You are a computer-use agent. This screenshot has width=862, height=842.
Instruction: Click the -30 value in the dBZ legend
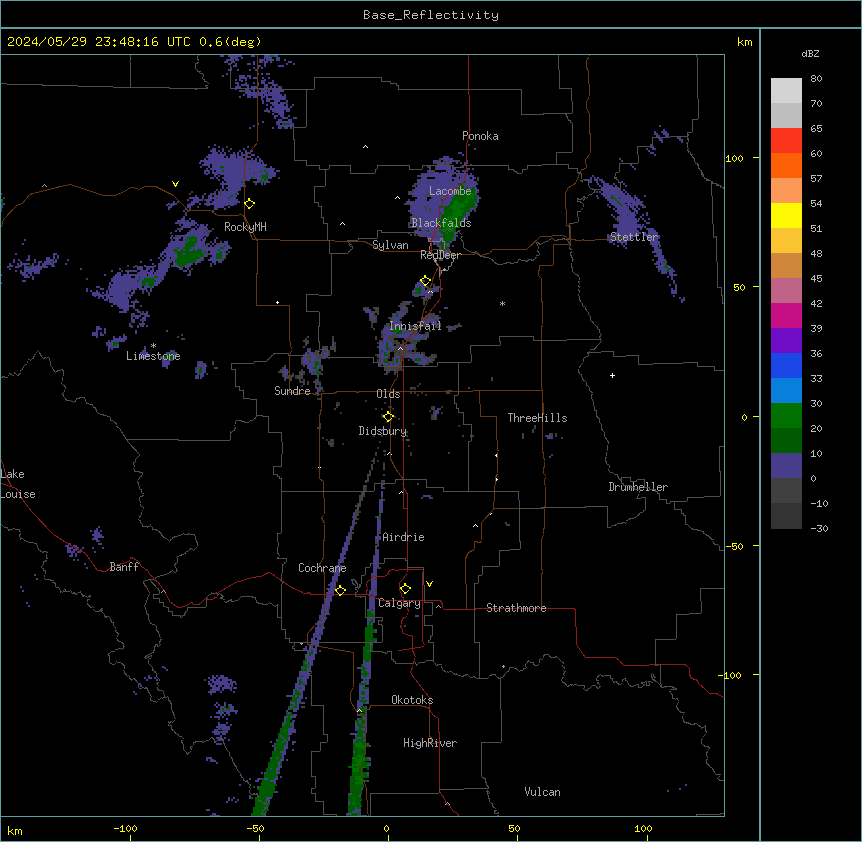819,528
